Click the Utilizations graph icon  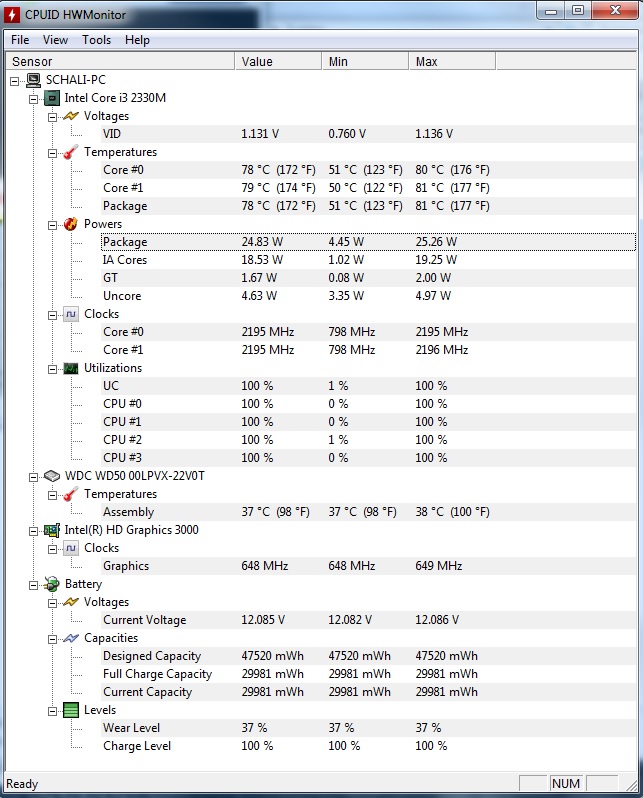(x=71, y=368)
